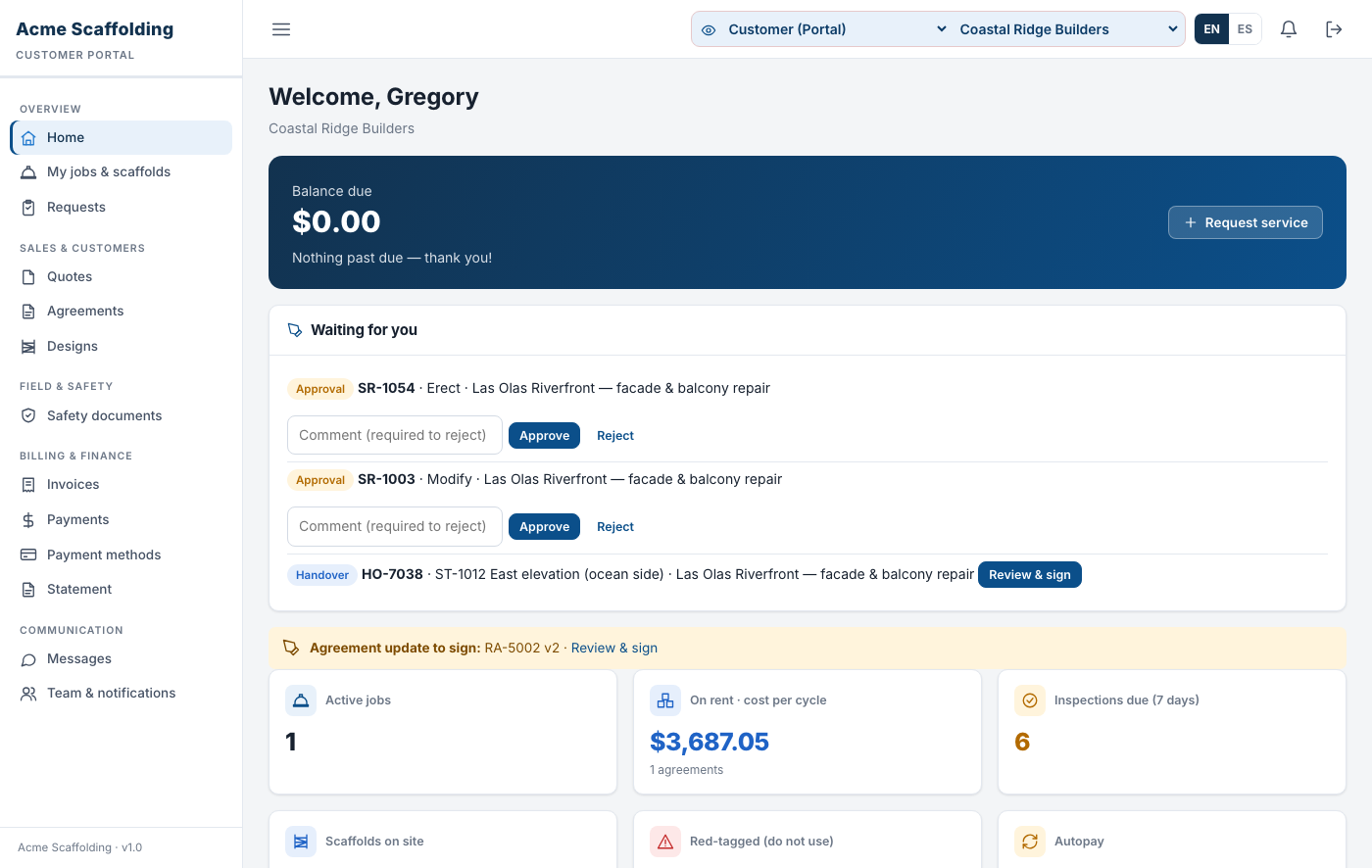
Task: Open the Customer (Portal) role dropdown
Action: pyautogui.click(x=837, y=29)
